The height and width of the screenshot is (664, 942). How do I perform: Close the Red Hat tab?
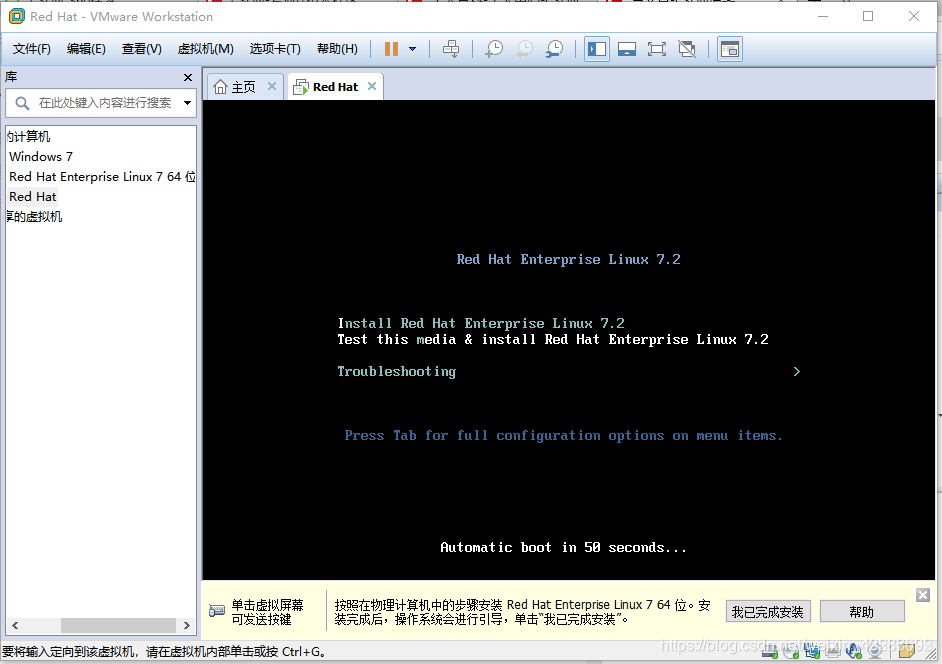372,86
